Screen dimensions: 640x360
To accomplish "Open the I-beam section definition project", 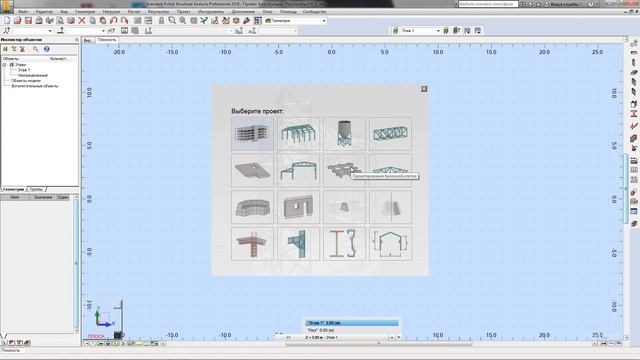I will point(344,244).
